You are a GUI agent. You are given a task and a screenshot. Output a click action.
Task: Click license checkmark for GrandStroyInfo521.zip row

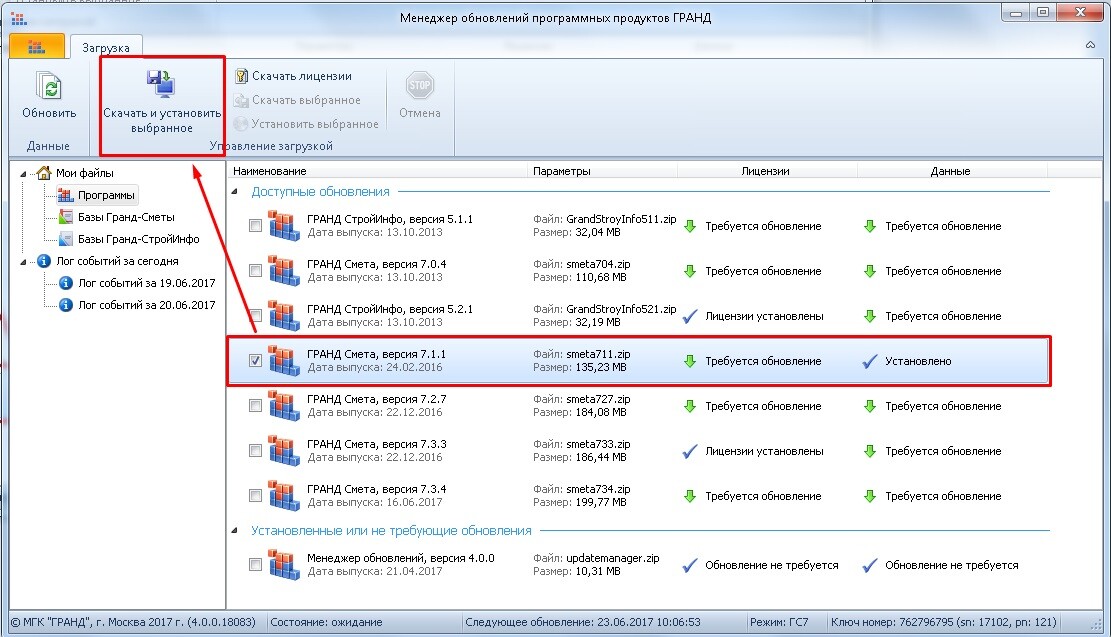click(x=689, y=316)
